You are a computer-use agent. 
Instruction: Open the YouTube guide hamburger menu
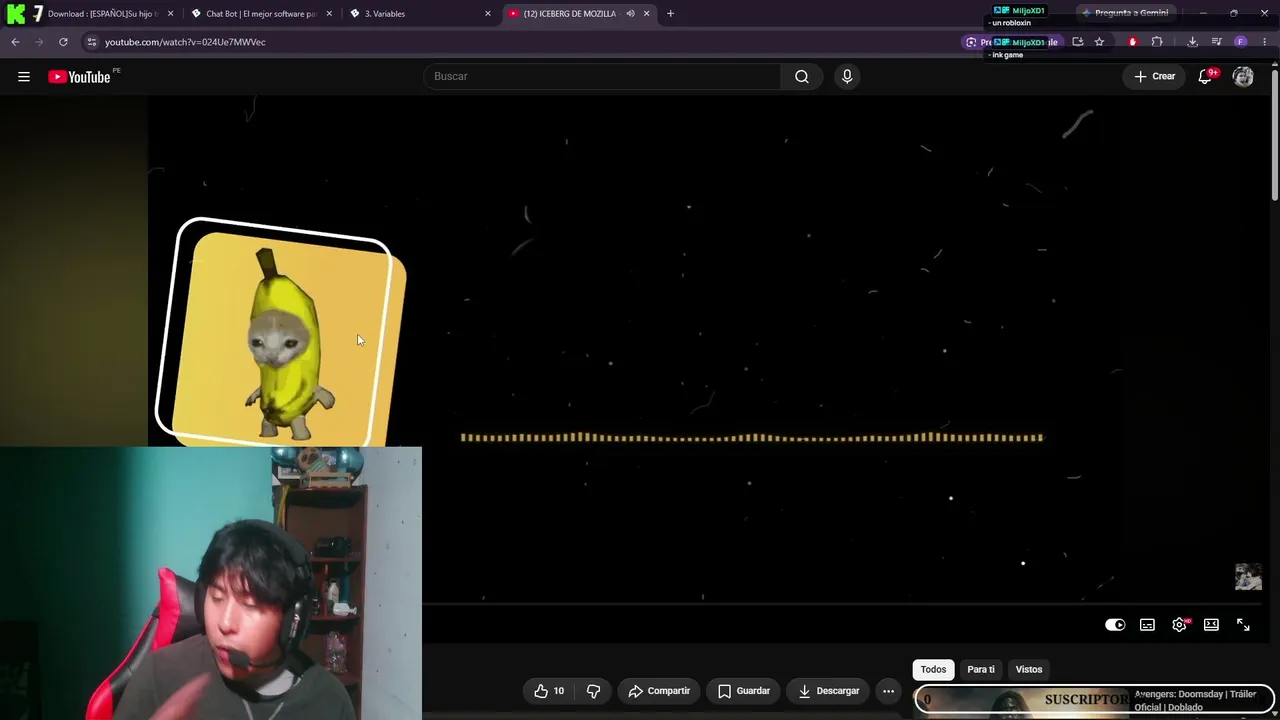(x=24, y=77)
